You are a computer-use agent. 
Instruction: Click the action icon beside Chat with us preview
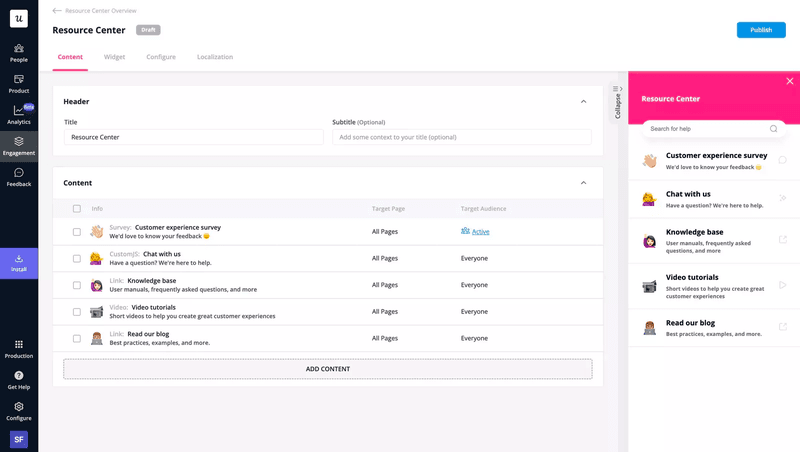coord(782,198)
